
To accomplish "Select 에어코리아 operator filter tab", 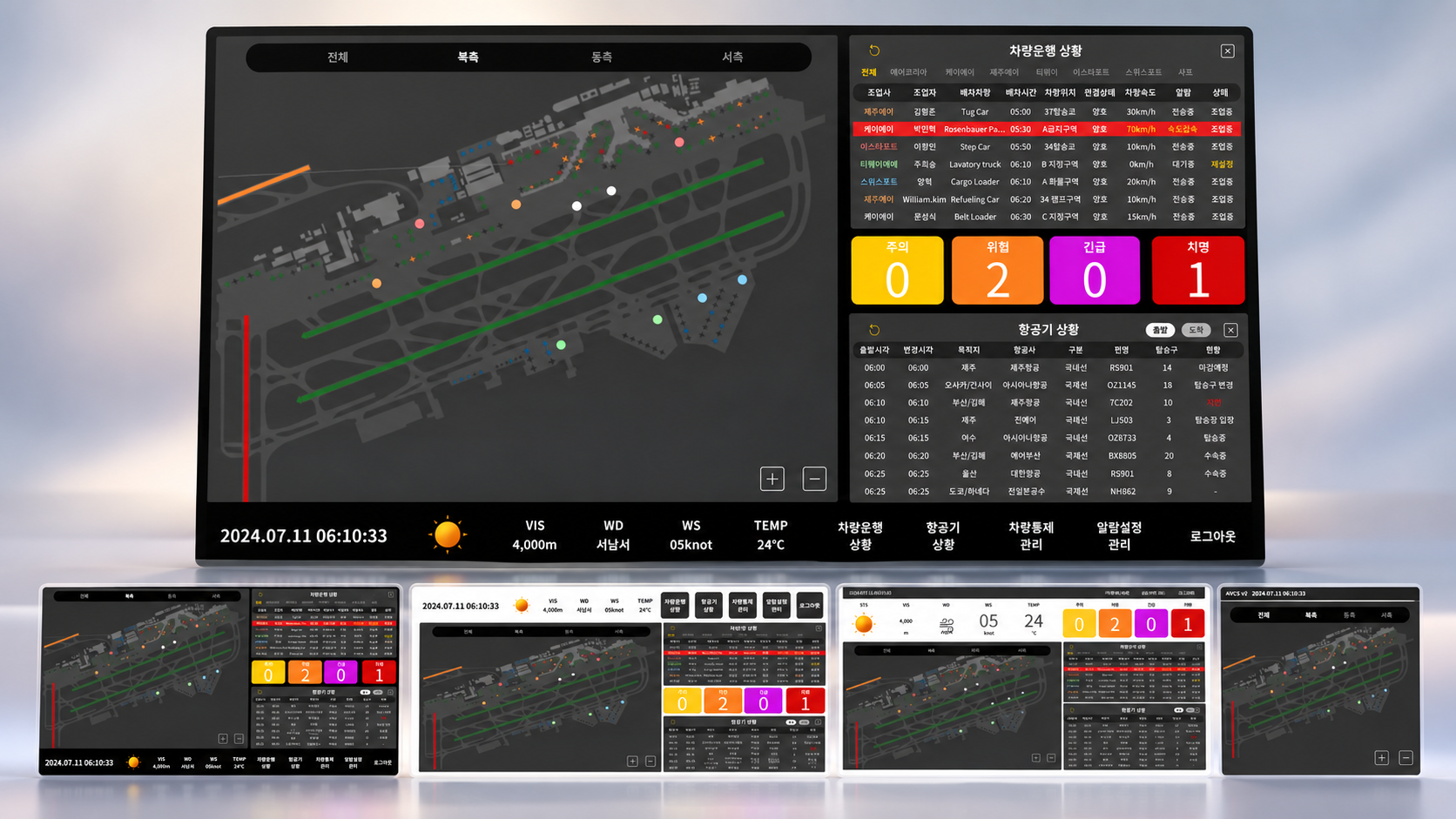I will [x=908, y=72].
